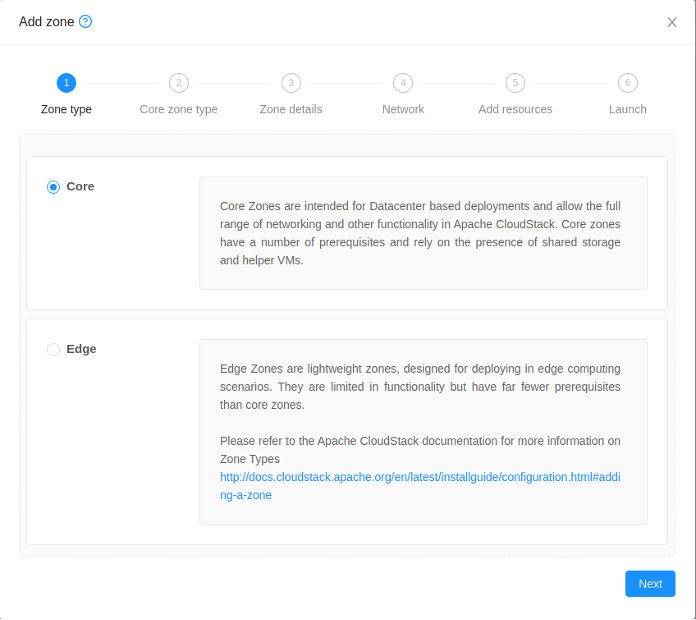Select the Edge radio button

(53, 350)
